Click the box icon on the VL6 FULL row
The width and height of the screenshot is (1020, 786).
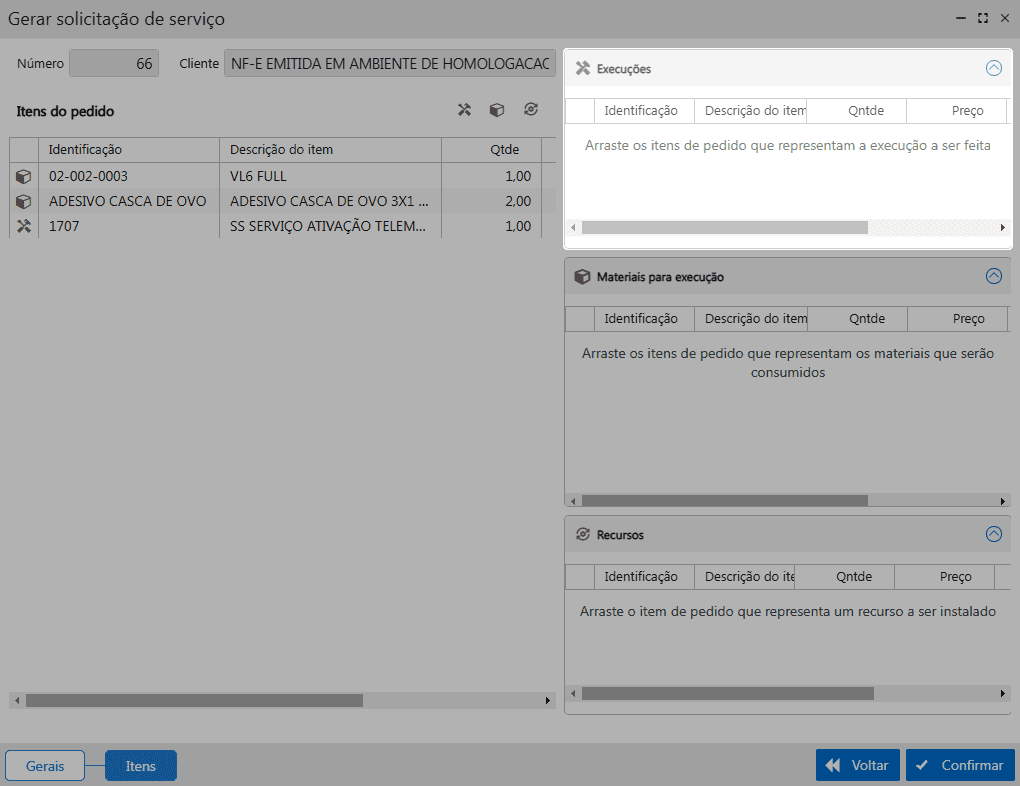(x=24, y=177)
